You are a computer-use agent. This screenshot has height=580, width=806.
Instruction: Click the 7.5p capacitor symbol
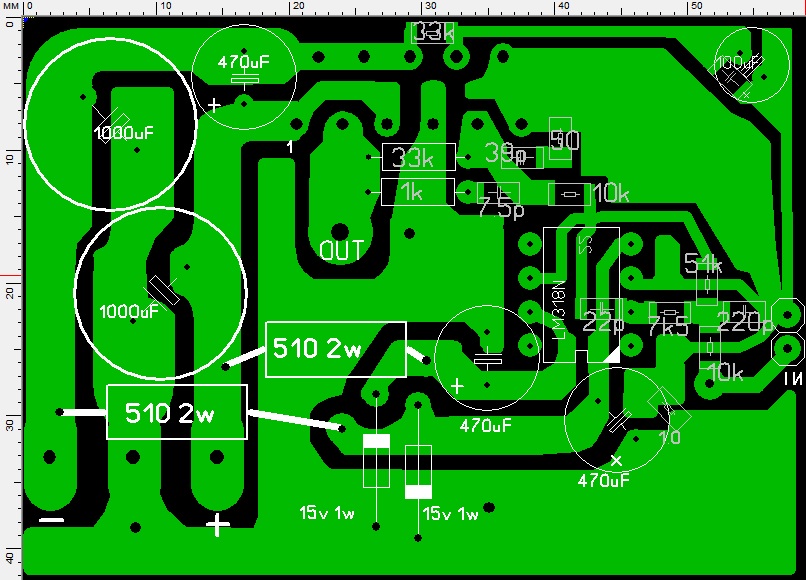(x=499, y=194)
